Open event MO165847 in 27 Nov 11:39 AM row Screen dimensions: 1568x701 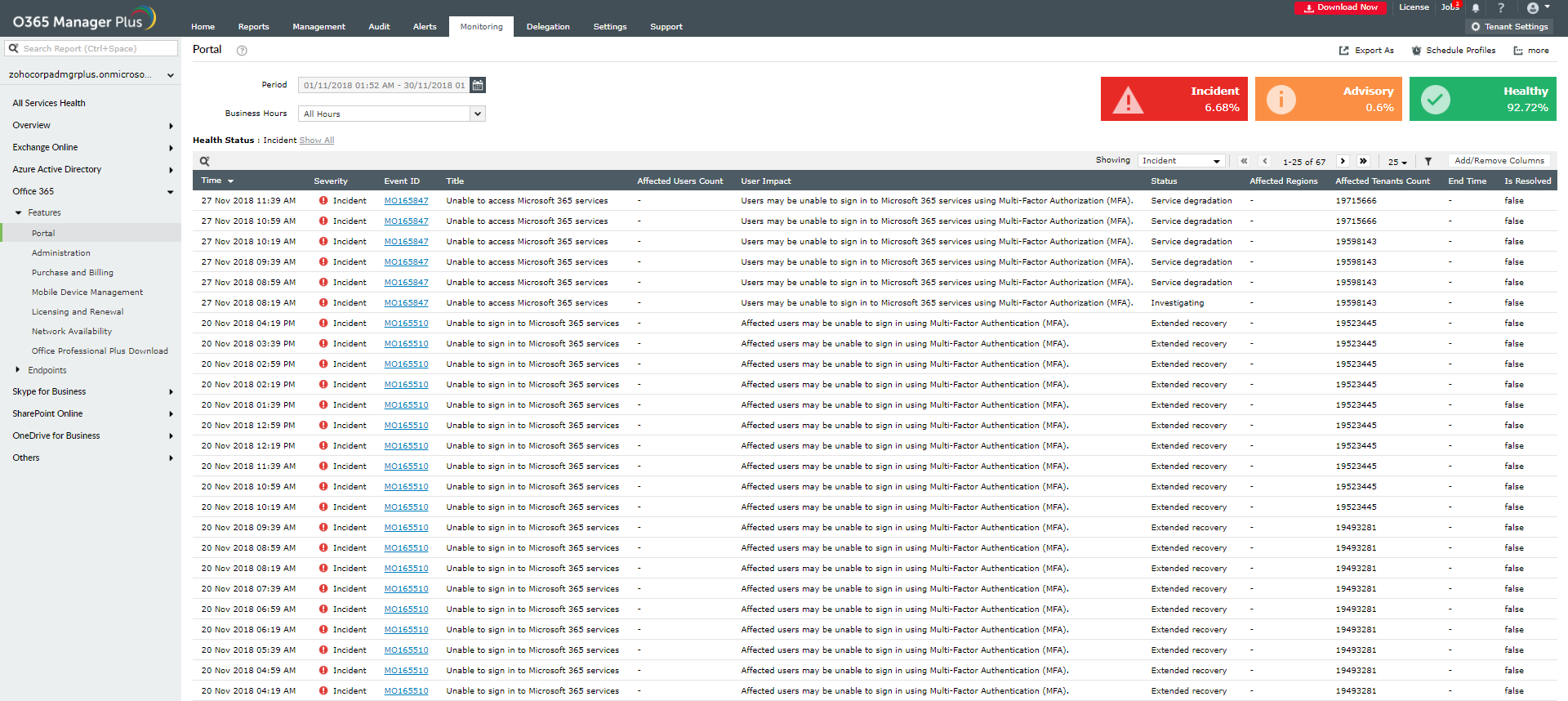(406, 201)
